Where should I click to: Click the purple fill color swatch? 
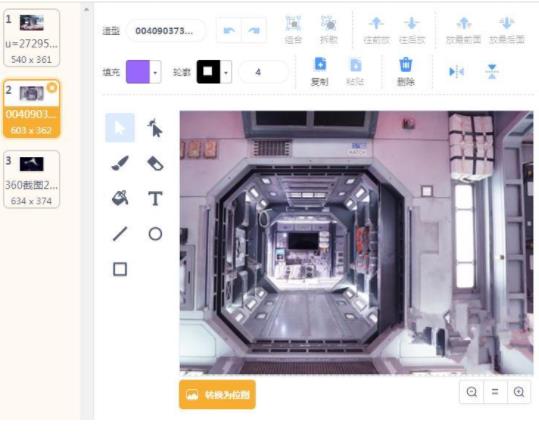point(138,72)
